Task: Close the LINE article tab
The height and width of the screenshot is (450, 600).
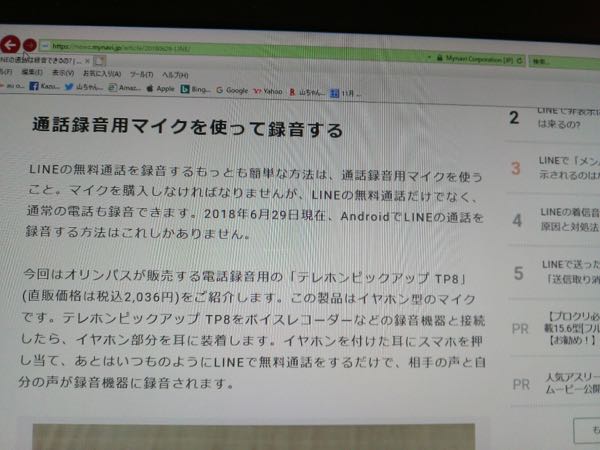Action: (87, 60)
